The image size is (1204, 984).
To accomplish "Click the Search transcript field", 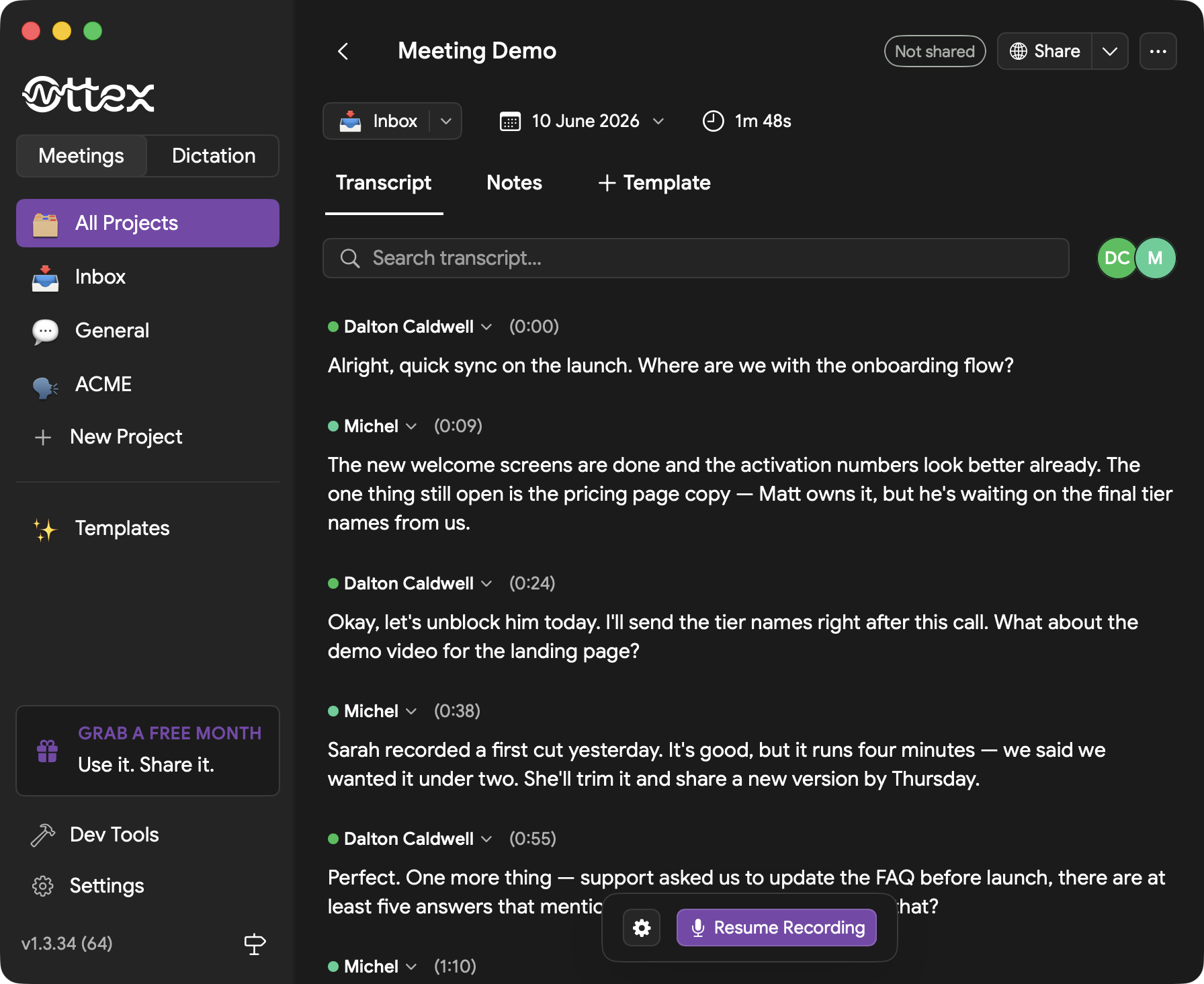I will [696, 258].
